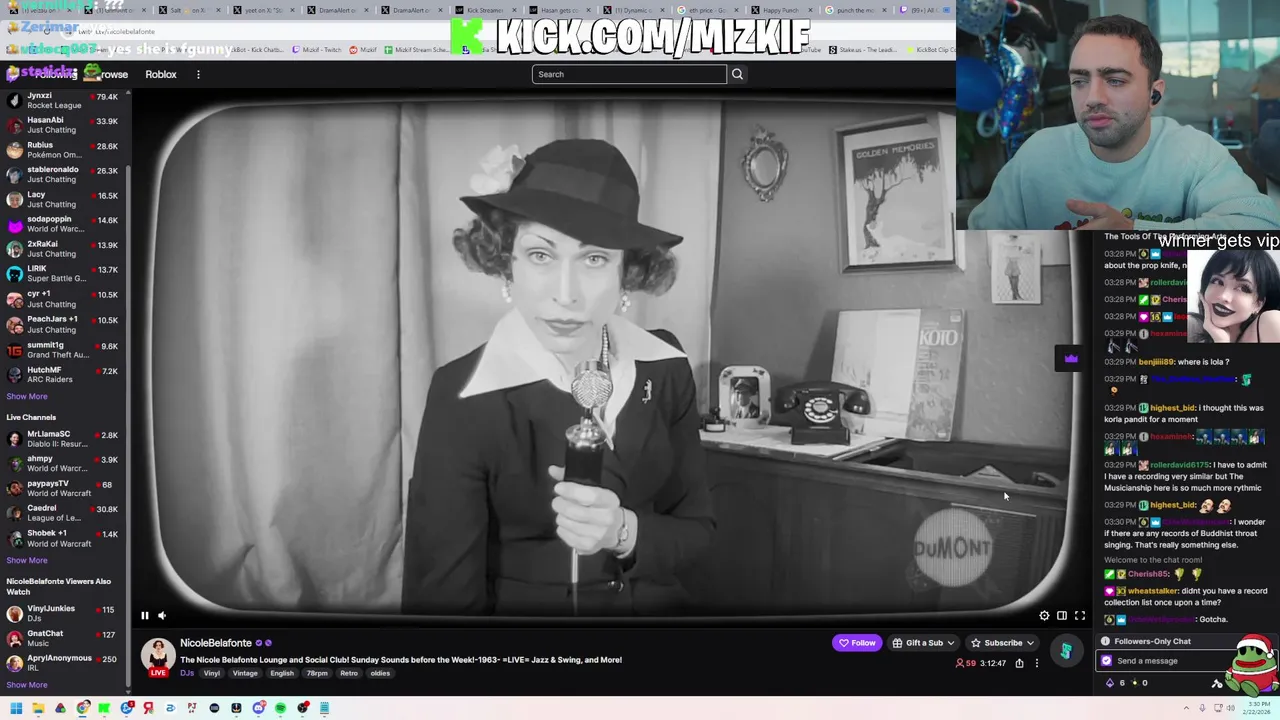Toggle theatre mode on the player
Viewport: 1280px width, 720px height.
(x=1062, y=616)
